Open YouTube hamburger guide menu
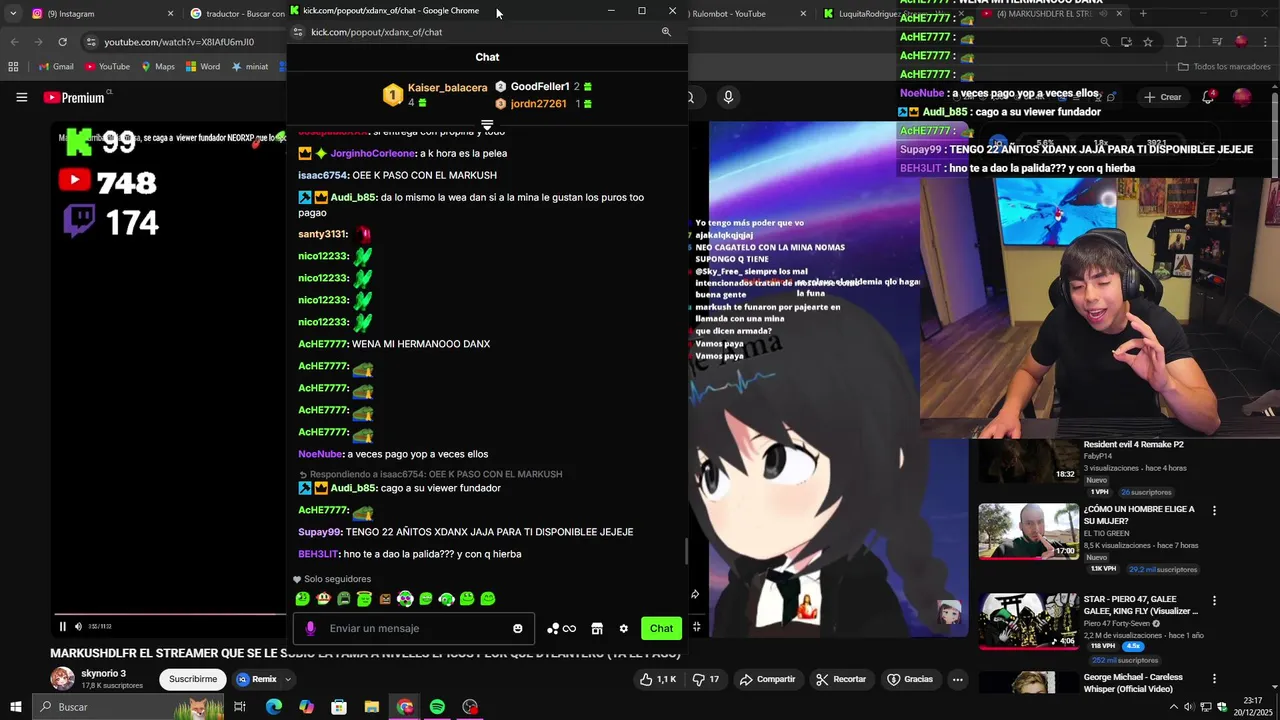This screenshot has width=1280, height=720. (x=21, y=97)
